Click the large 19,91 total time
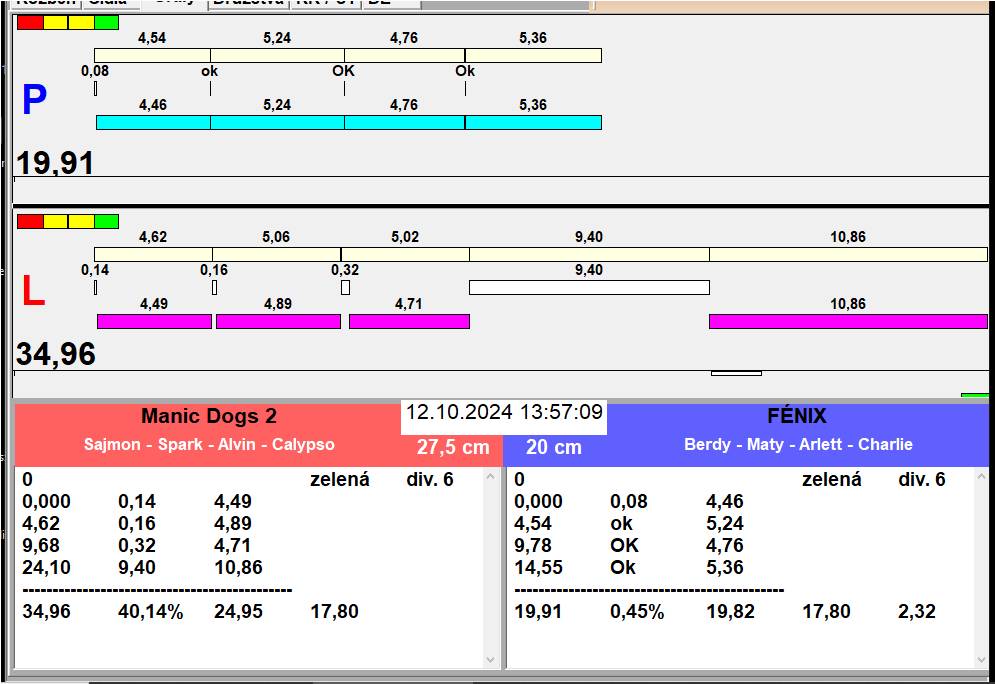995x684 pixels. (55, 163)
